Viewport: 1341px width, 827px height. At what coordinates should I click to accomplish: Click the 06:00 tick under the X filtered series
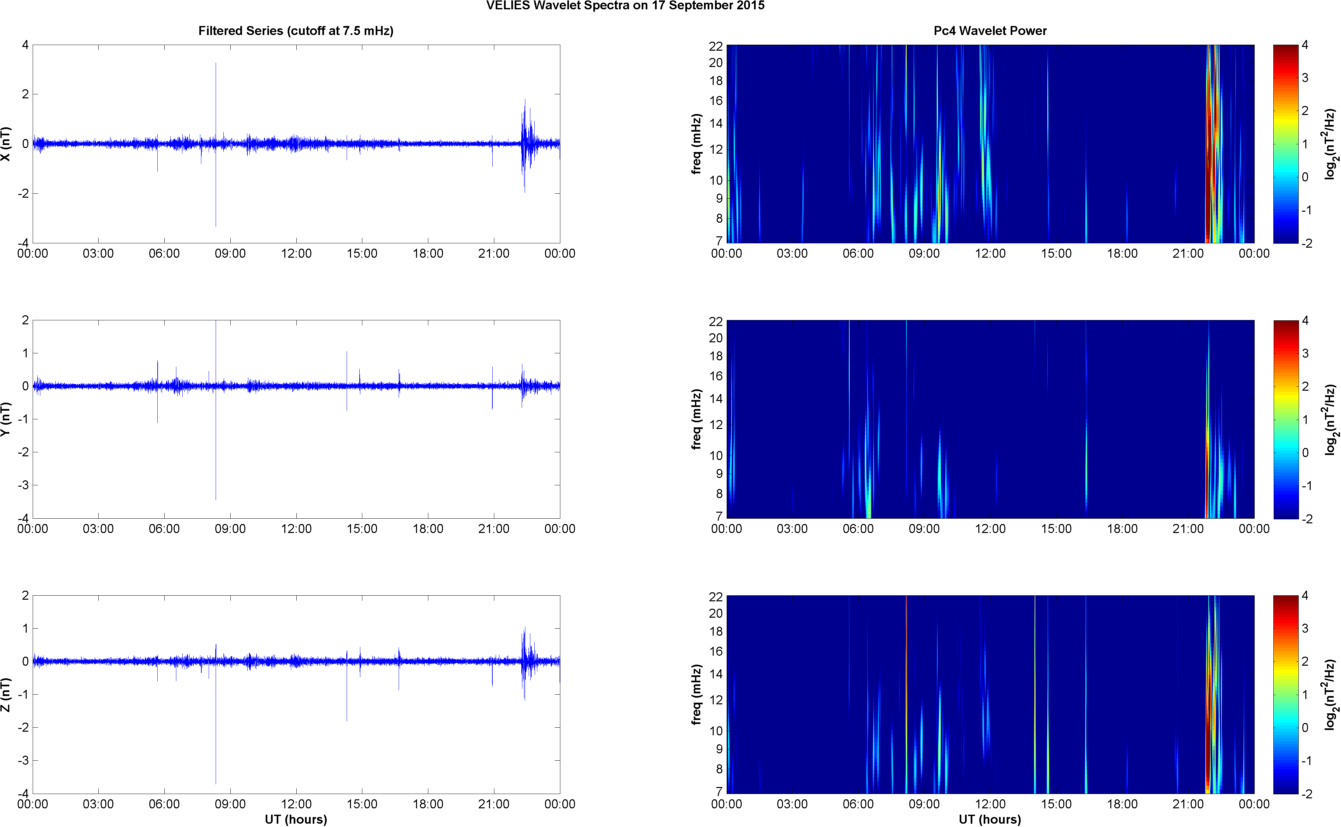point(164,254)
